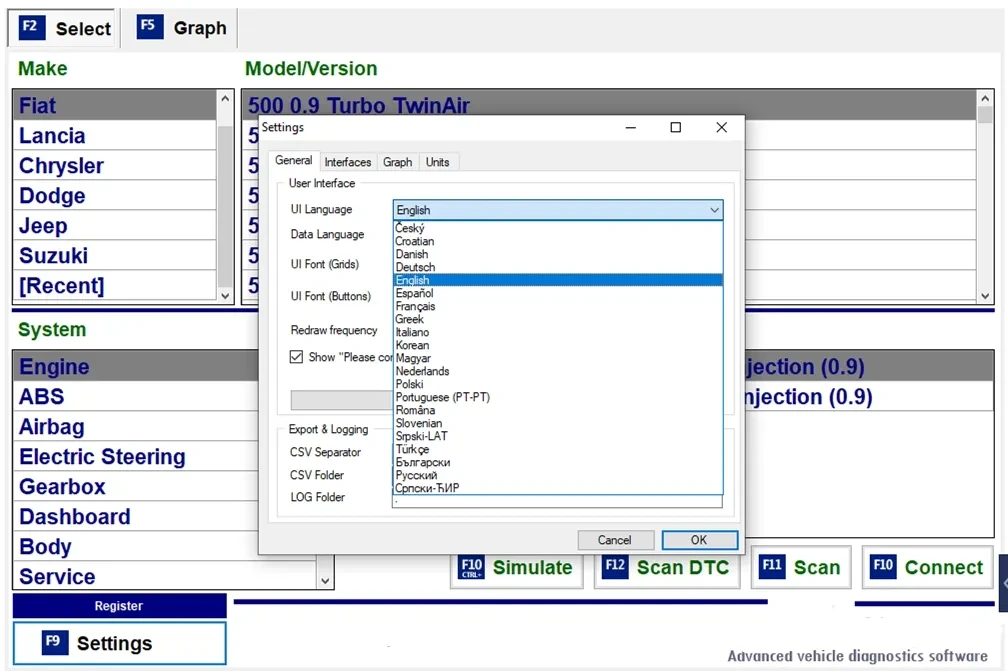Select Lancia in the Make list
Image resolution: width=1008 pixels, height=671 pixels.
pyautogui.click(x=114, y=136)
